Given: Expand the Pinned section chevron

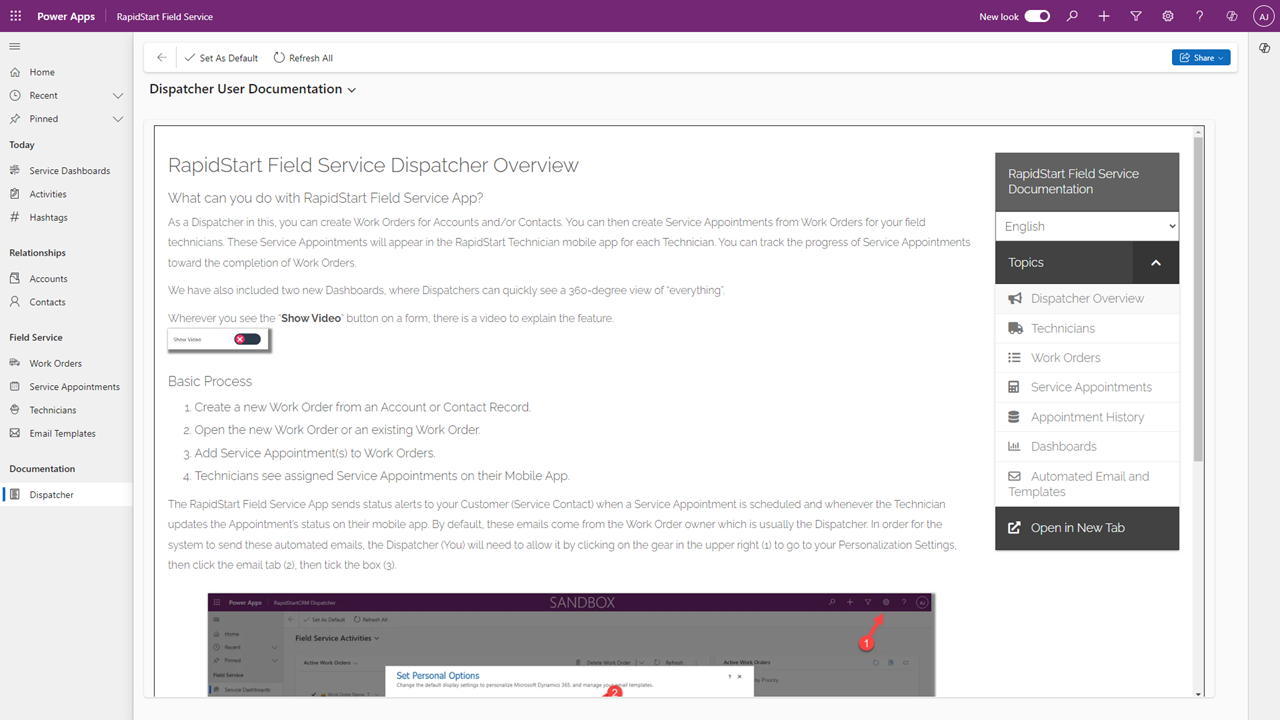Looking at the screenshot, I should [x=118, y=119].
